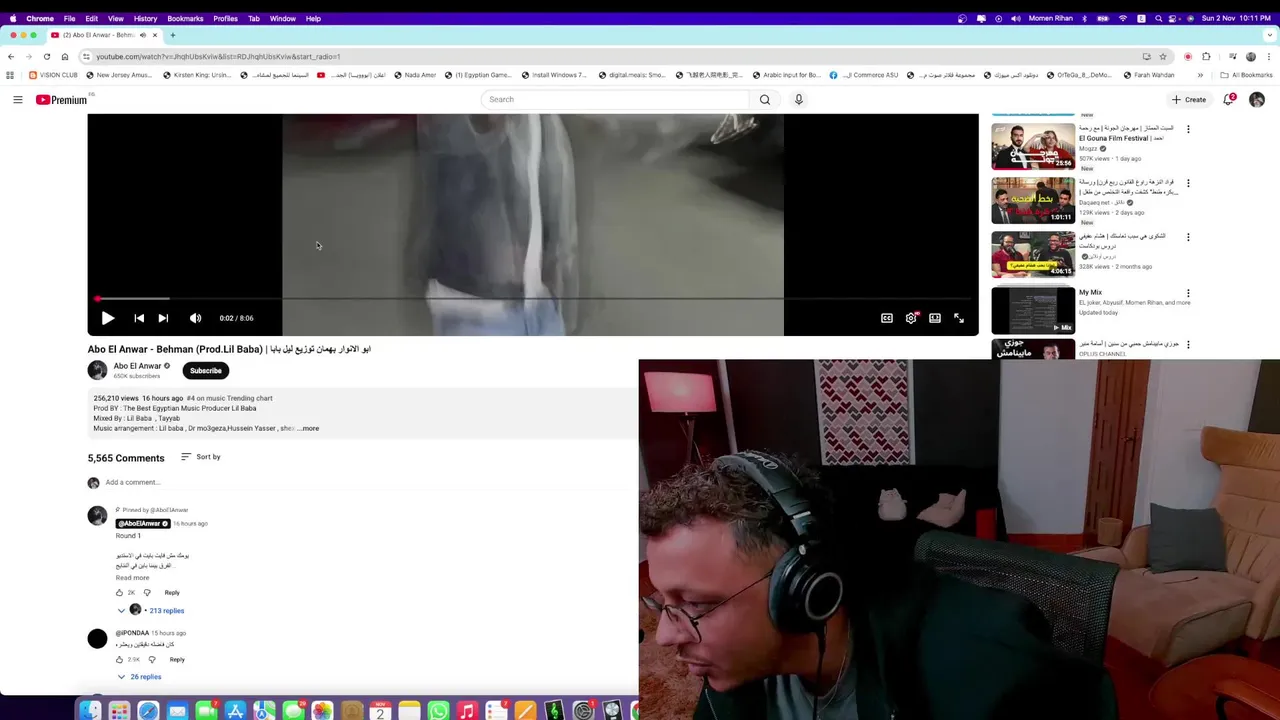Expand the 26 replies thread

pos(139,677)
